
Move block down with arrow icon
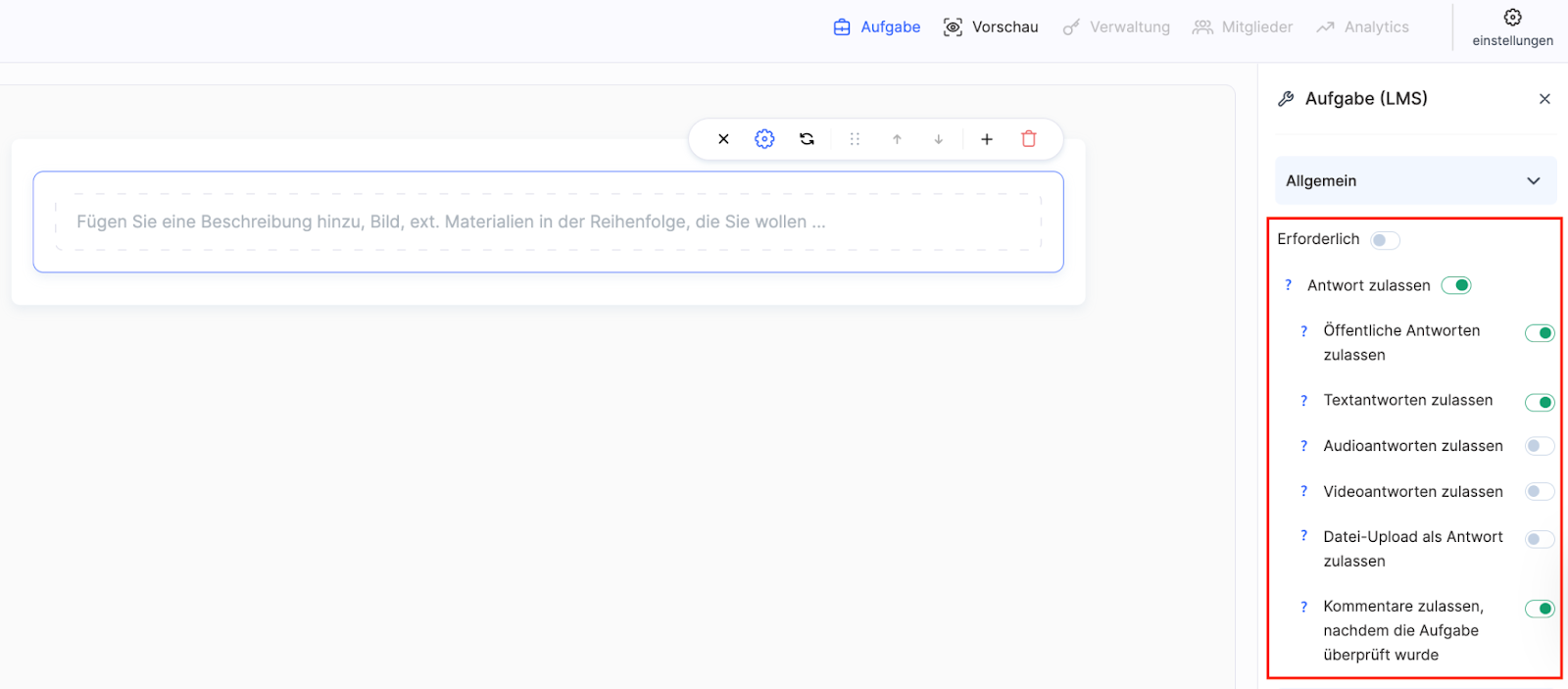coord(939,139)
